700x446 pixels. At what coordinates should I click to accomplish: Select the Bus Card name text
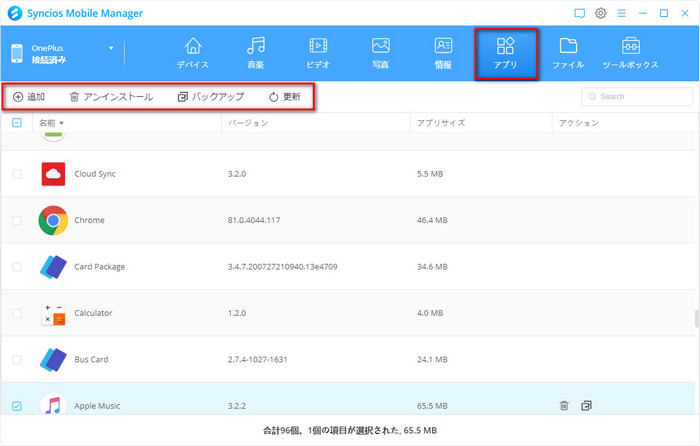tap(91, 359)
